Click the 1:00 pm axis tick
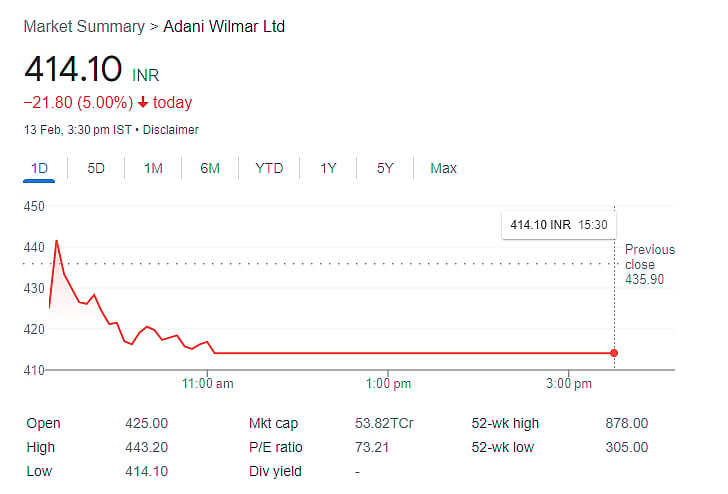Screen dimensions: 728x494 tap(388, 384)
